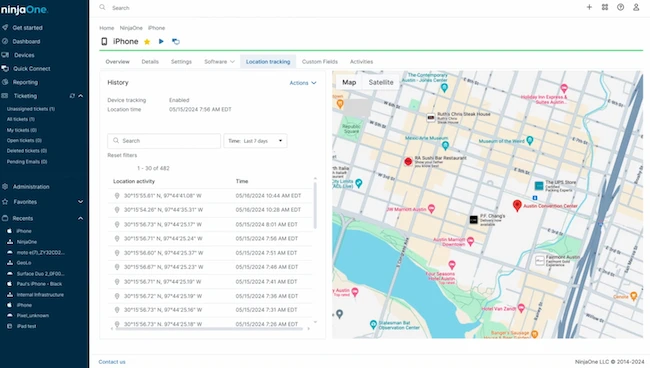650x368 pixels.
Task: Click the JW Marriott Austin hotel marker
Action: click(431, 209)
